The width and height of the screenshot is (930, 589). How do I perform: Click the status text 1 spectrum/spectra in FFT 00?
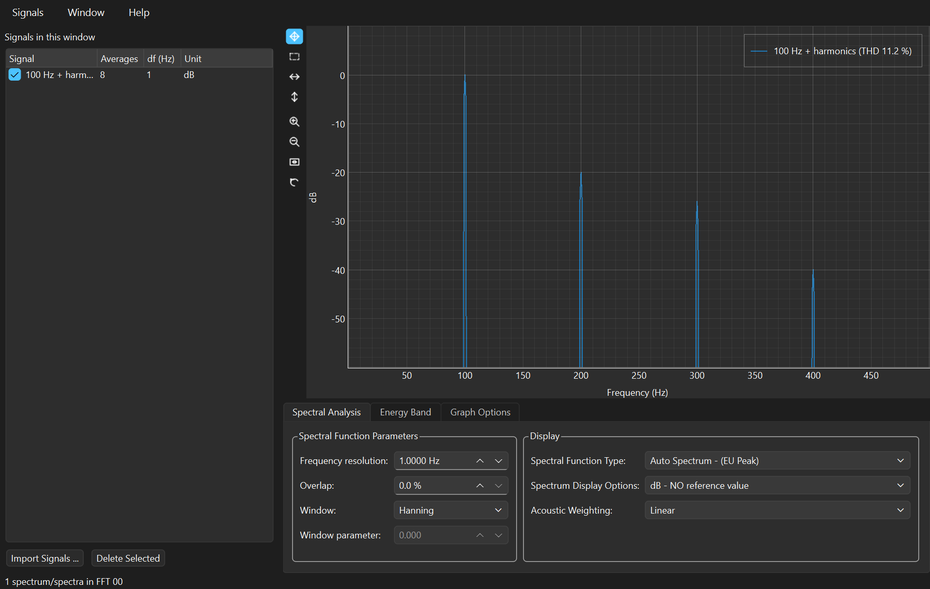point(64,582)
